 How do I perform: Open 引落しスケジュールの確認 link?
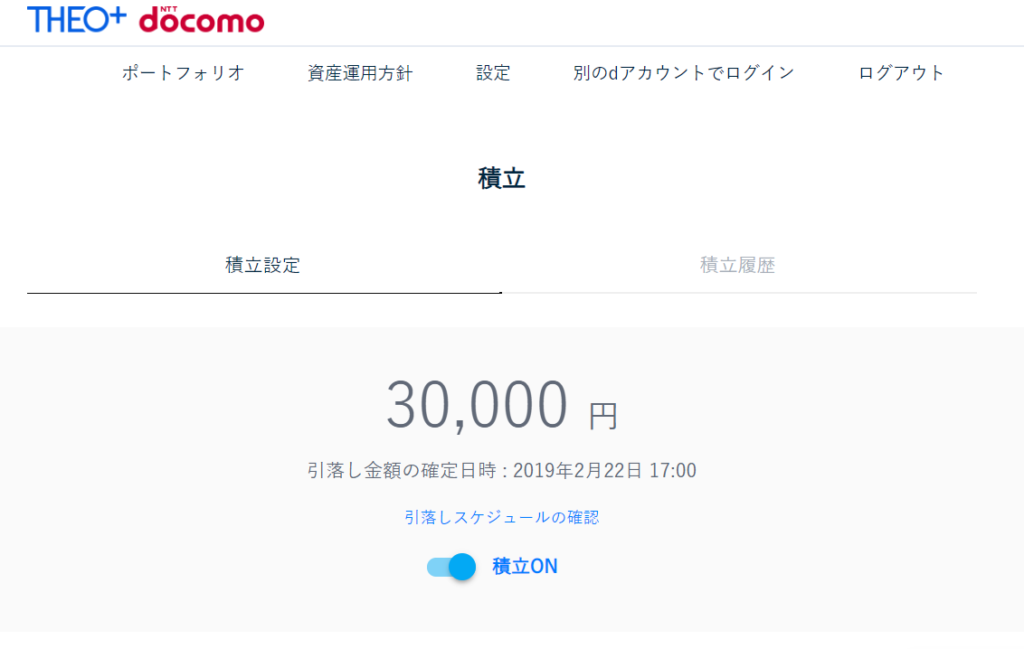(x=502, y=517)
